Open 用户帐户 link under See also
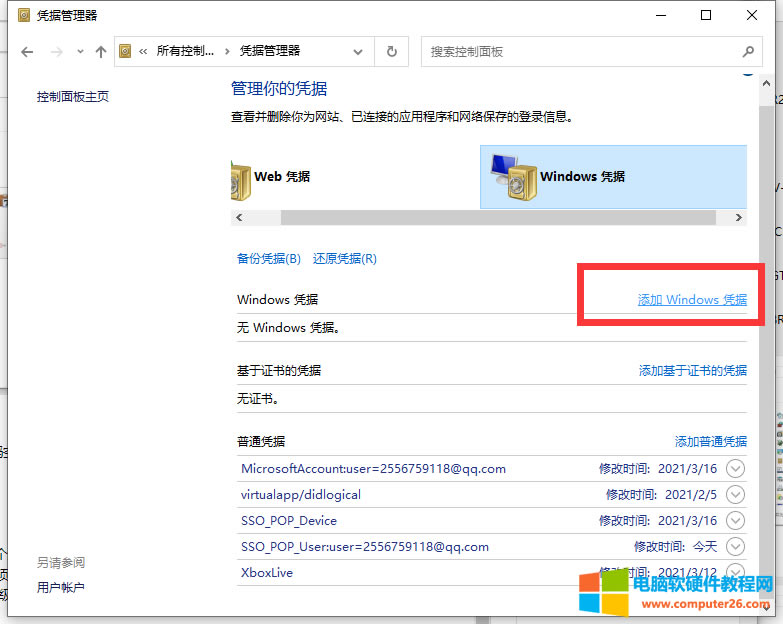The image size is (783, 624). (x=60, y=588)
